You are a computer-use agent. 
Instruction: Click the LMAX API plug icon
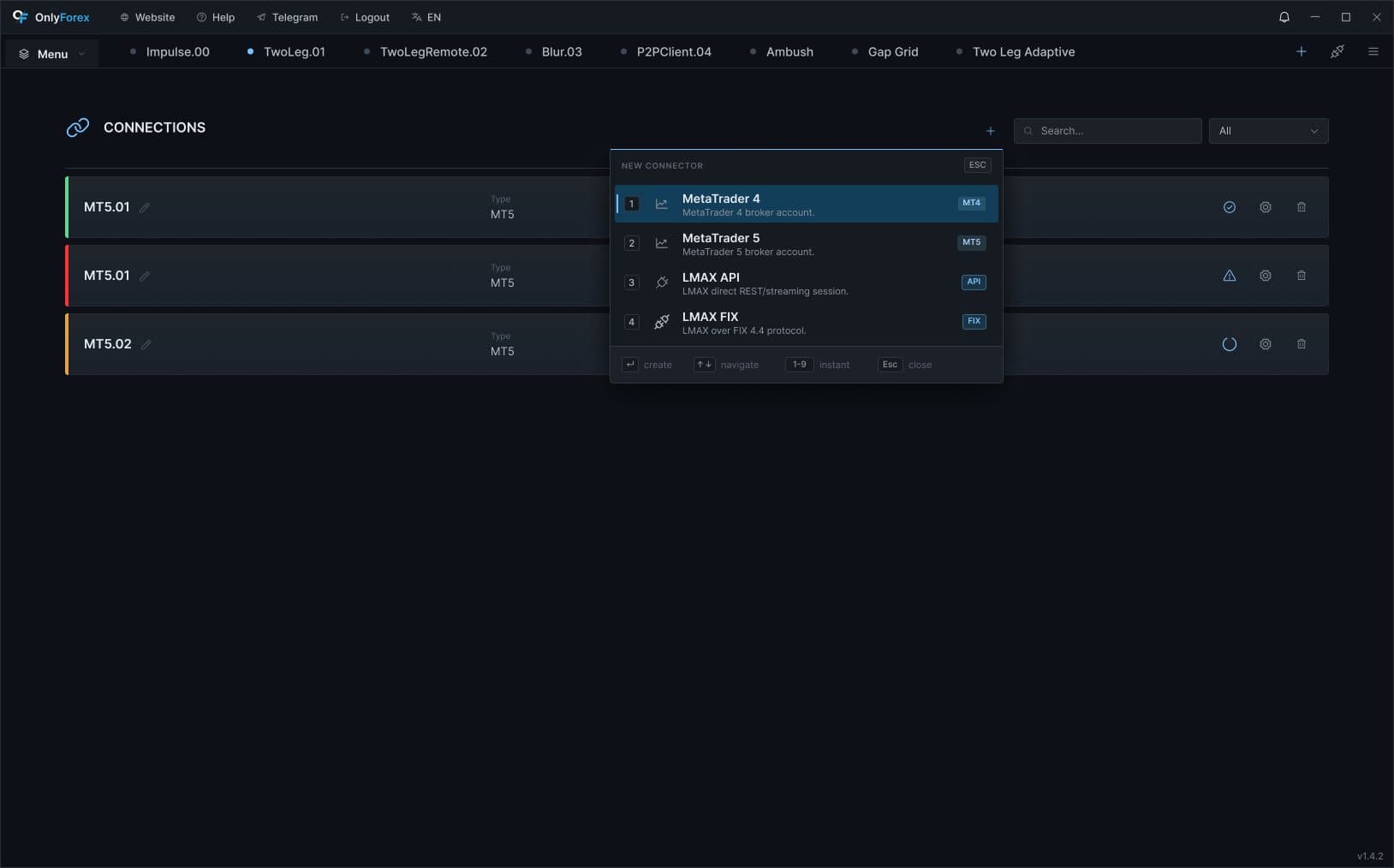662,282
